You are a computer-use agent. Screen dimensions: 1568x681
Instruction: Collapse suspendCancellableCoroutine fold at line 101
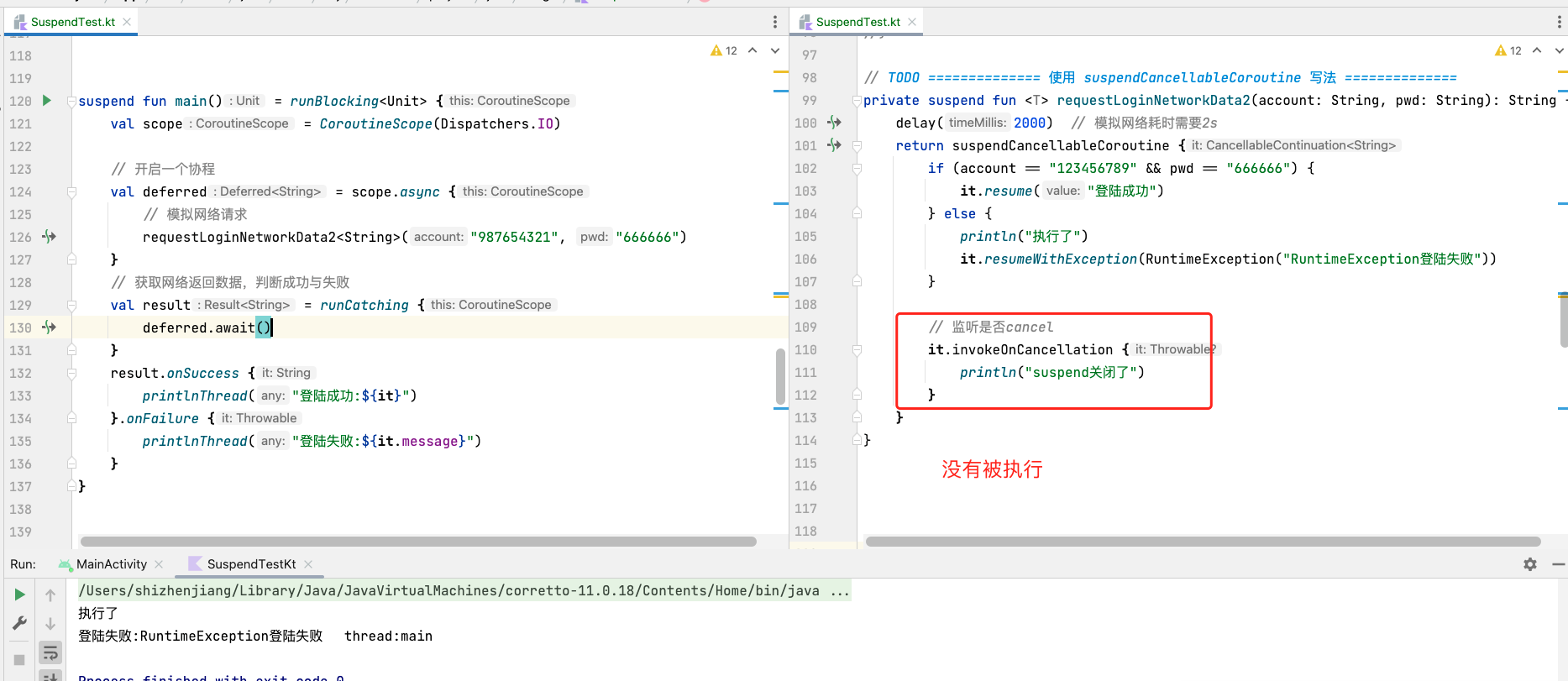click(x=857, y=145)
